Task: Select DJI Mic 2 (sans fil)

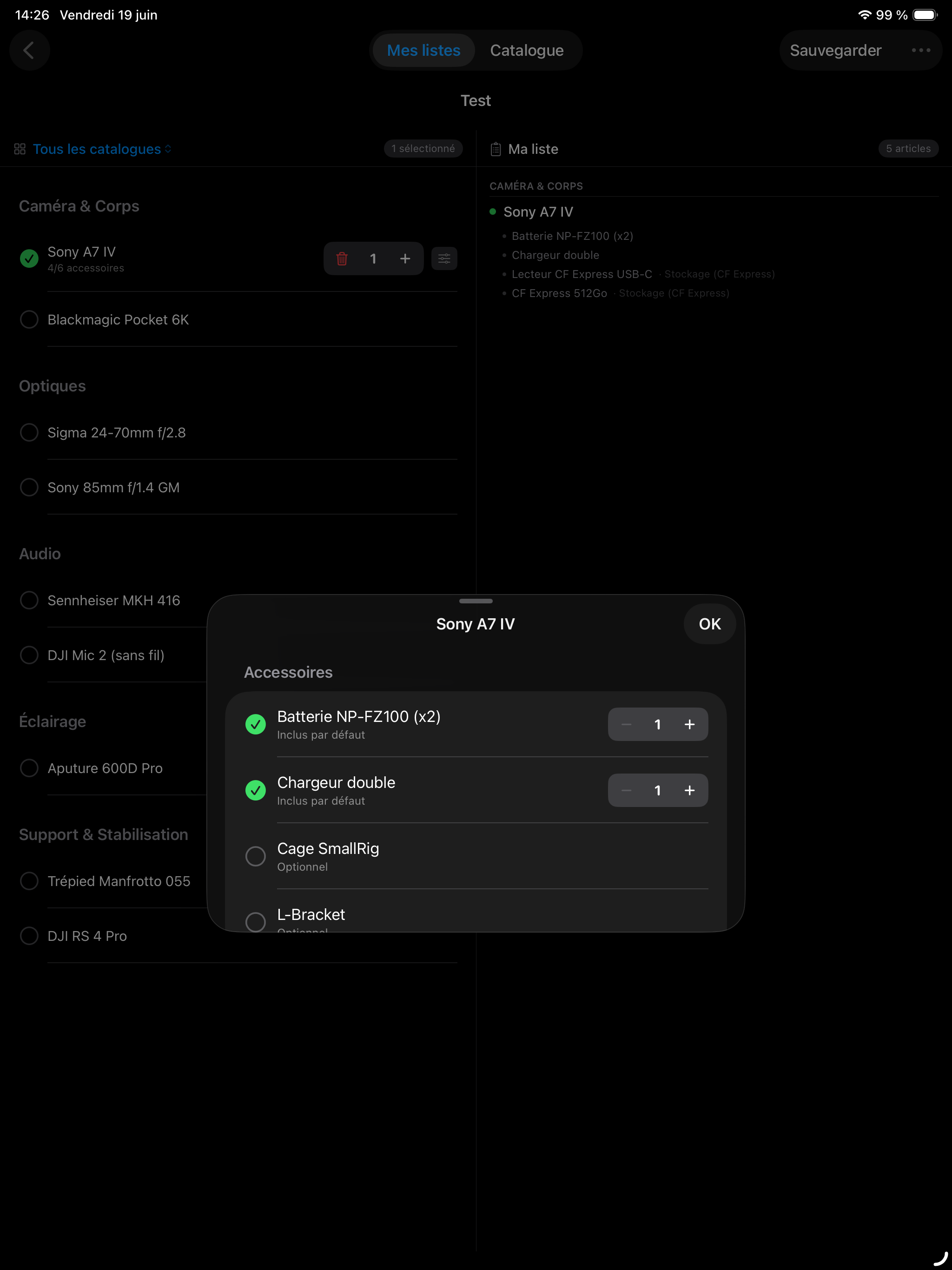Action: coord(29,655)
